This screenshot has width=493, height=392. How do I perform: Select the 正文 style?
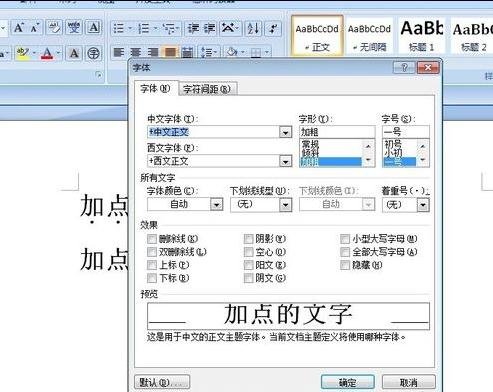point(317,36)
